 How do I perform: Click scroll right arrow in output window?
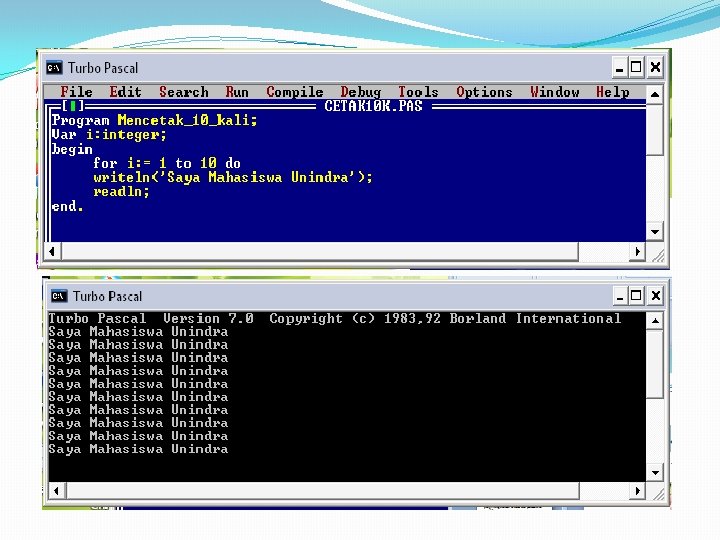click(637, 491)
